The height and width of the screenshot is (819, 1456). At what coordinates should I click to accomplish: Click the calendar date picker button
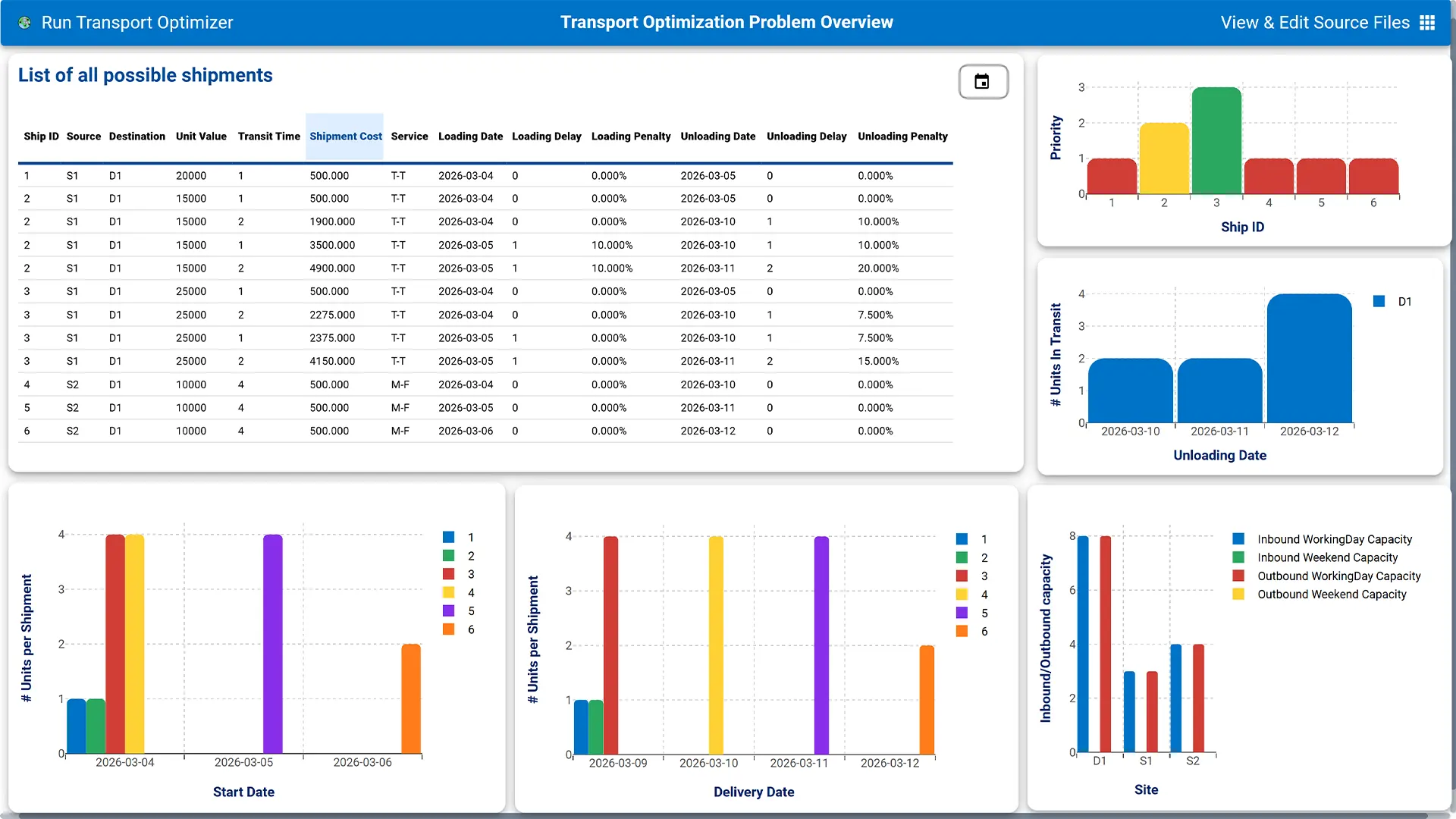[x=983, y=82]
